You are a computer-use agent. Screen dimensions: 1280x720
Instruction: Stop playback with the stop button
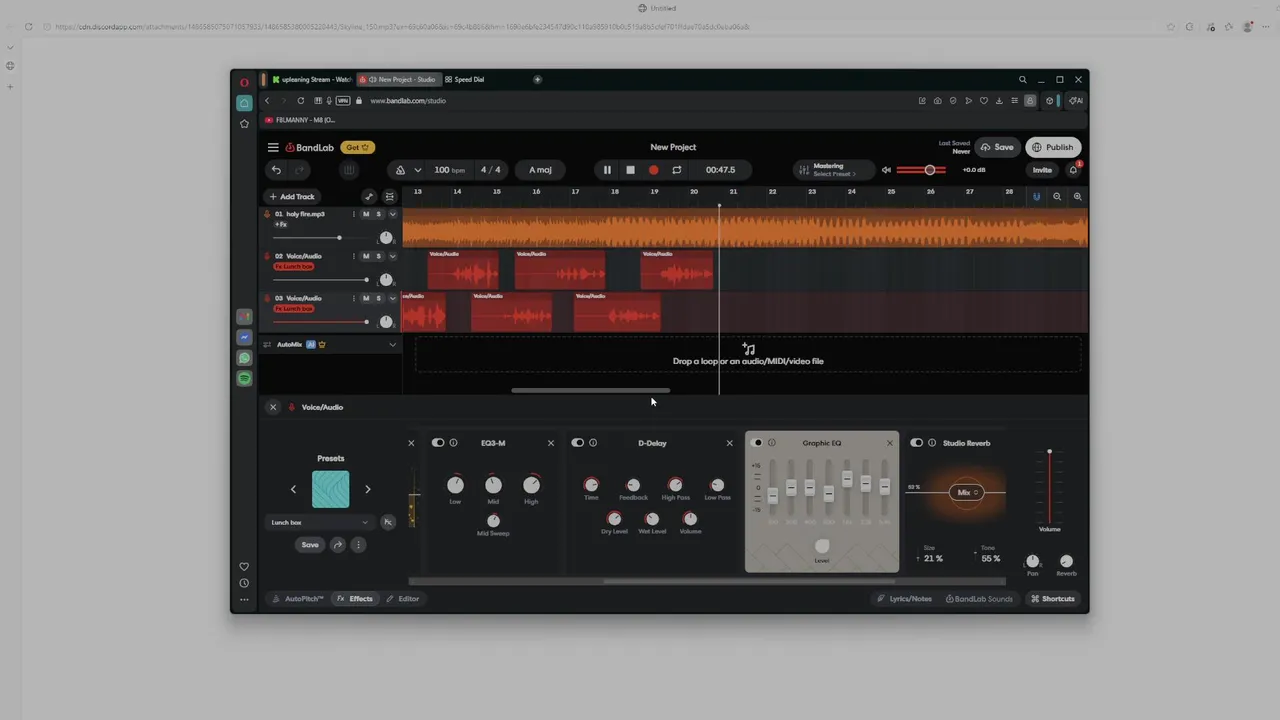point(630,170)
